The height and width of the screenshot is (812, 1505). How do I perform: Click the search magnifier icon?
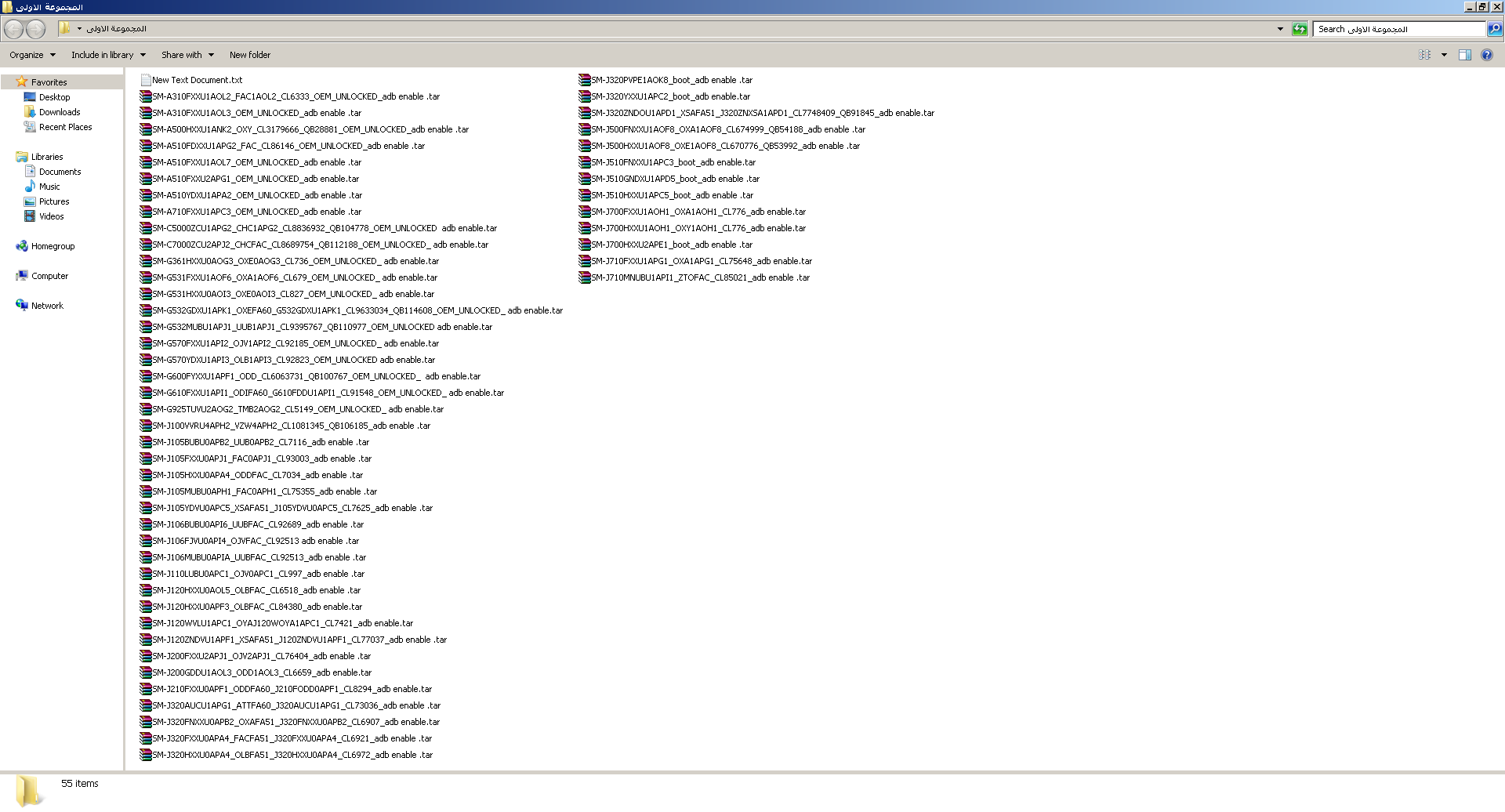click(x=1495, y=29)
